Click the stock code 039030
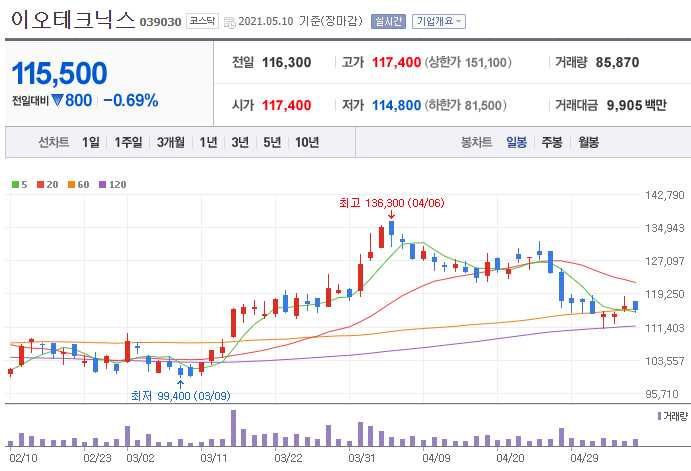 (160, 22)
